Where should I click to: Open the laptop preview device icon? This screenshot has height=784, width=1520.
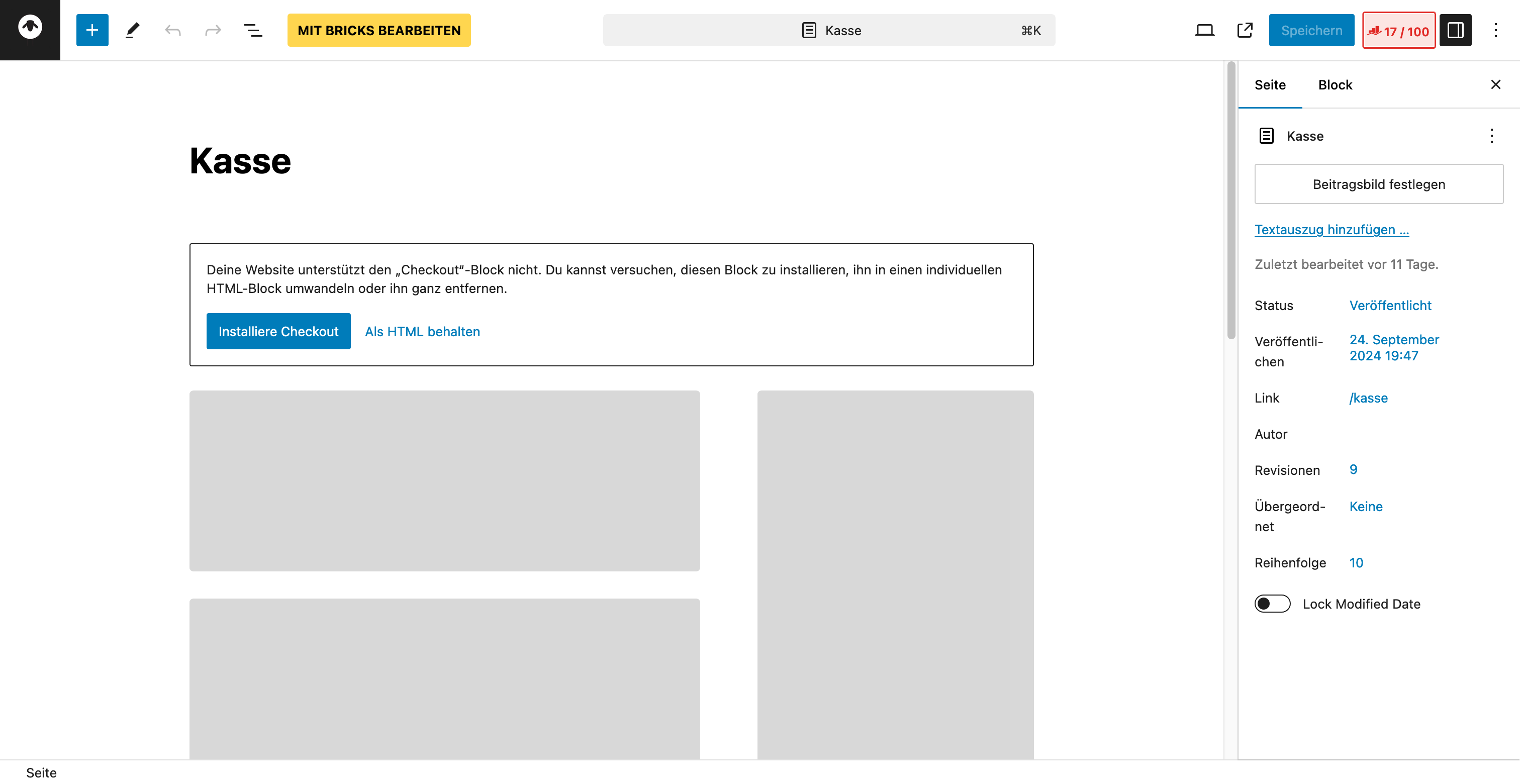click(1204, 30)
